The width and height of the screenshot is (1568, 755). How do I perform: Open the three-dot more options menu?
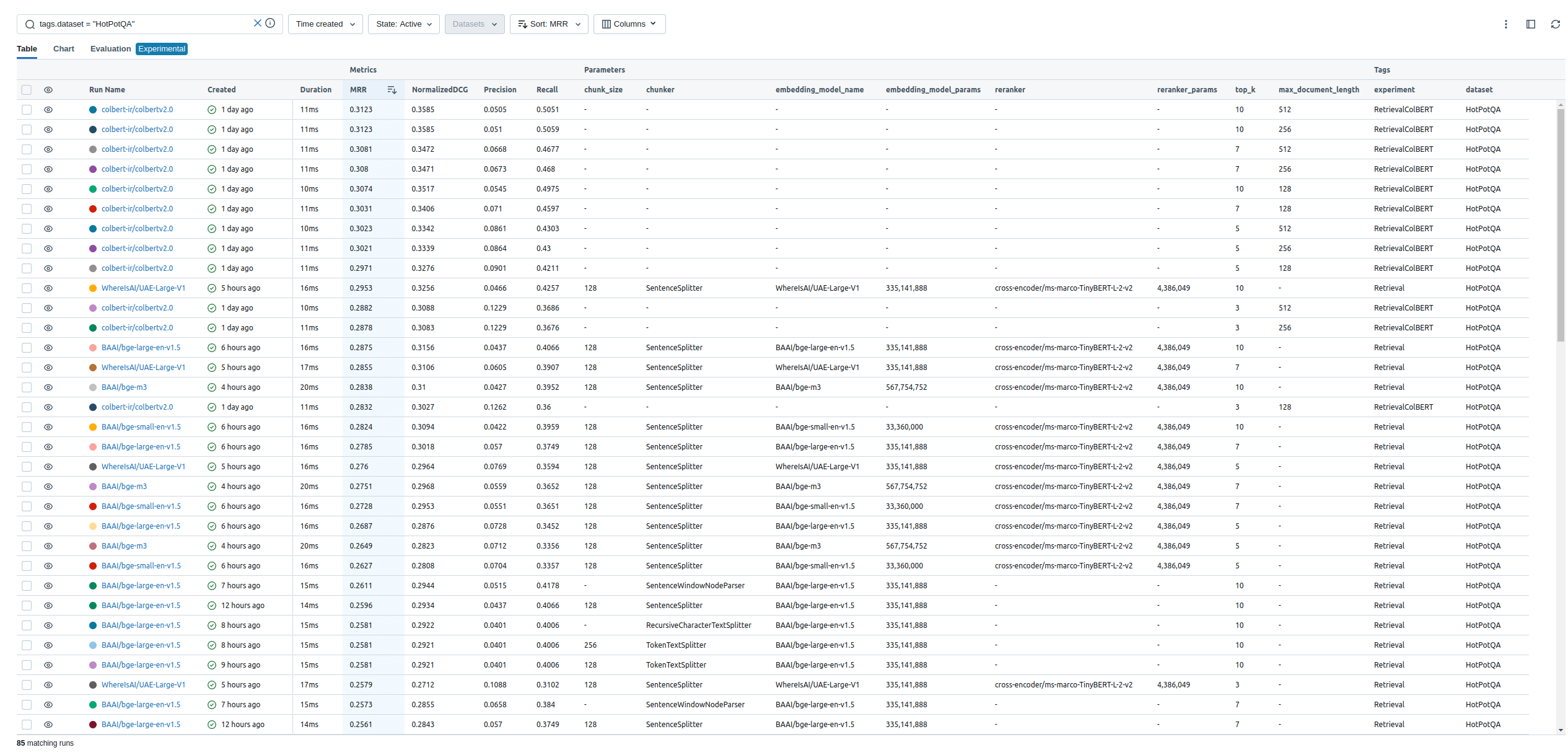click(x=1505, y=24)
